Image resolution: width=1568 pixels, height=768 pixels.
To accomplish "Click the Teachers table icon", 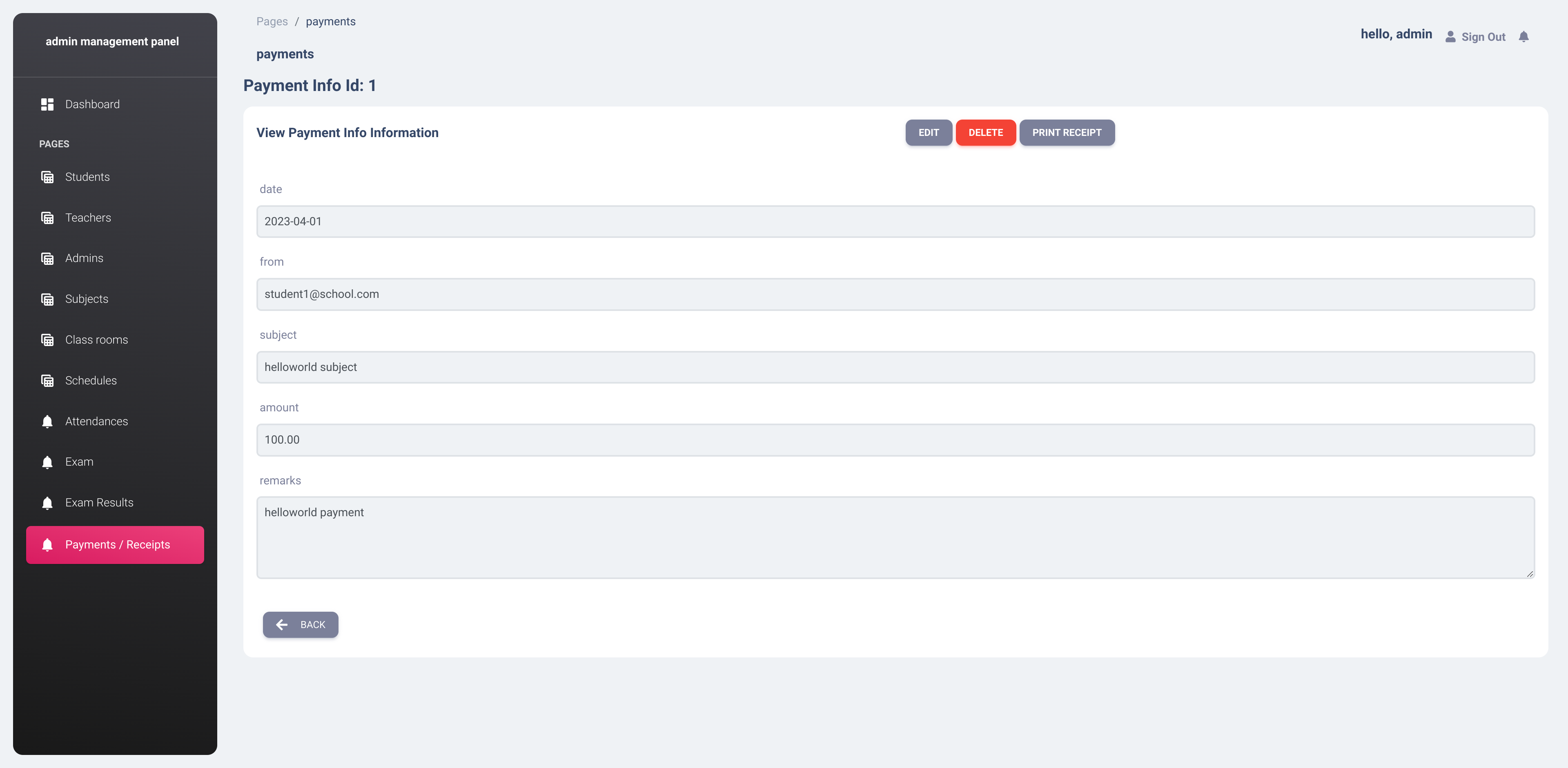I will pos(47,218).
